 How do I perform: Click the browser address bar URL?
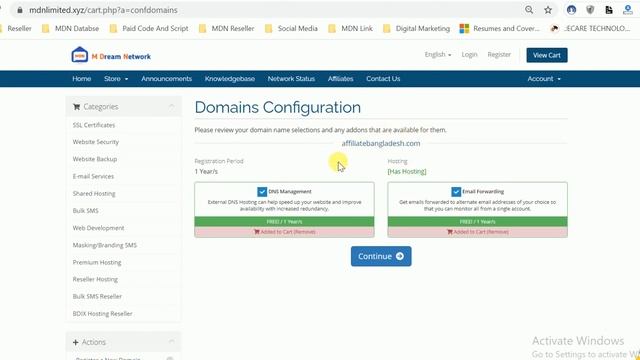click(103, 10)
